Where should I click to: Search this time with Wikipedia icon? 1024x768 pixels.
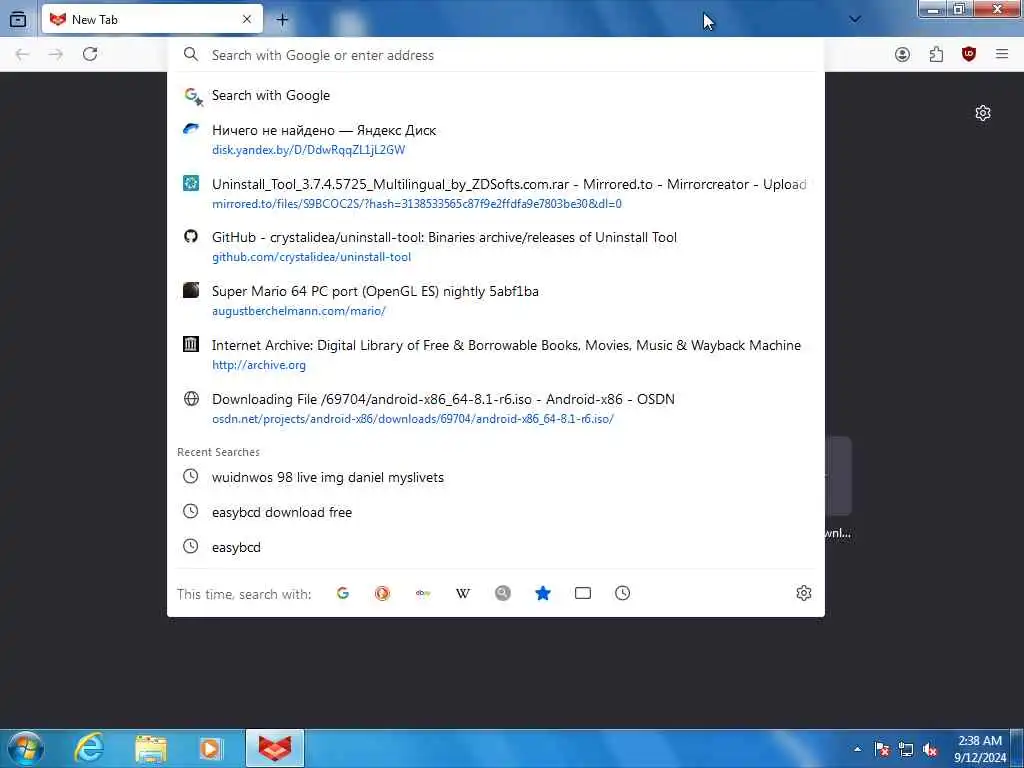tap(463, 593)
